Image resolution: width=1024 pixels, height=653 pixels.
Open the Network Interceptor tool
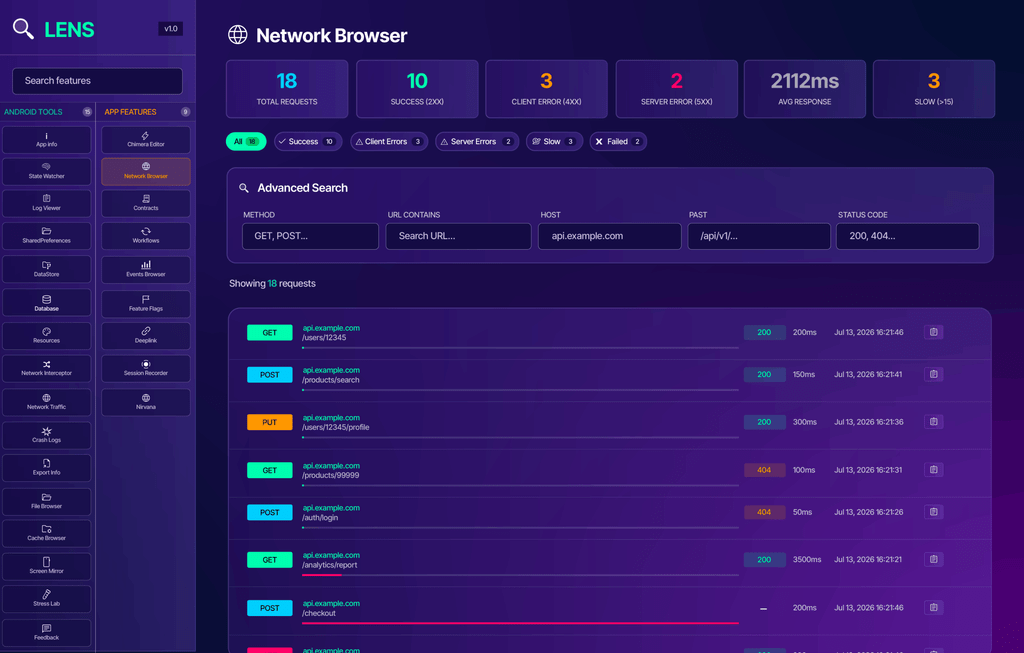[x=46, y=368]
